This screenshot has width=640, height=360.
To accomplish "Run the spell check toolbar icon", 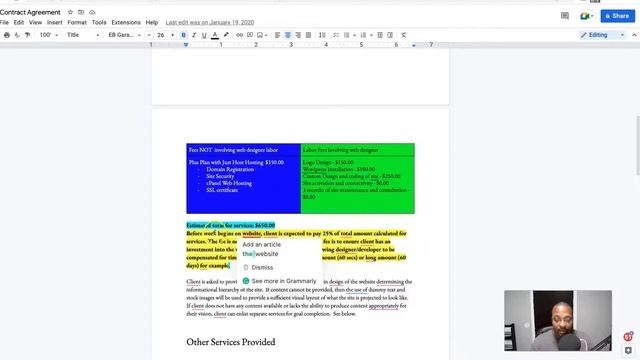I will (17, 35).
